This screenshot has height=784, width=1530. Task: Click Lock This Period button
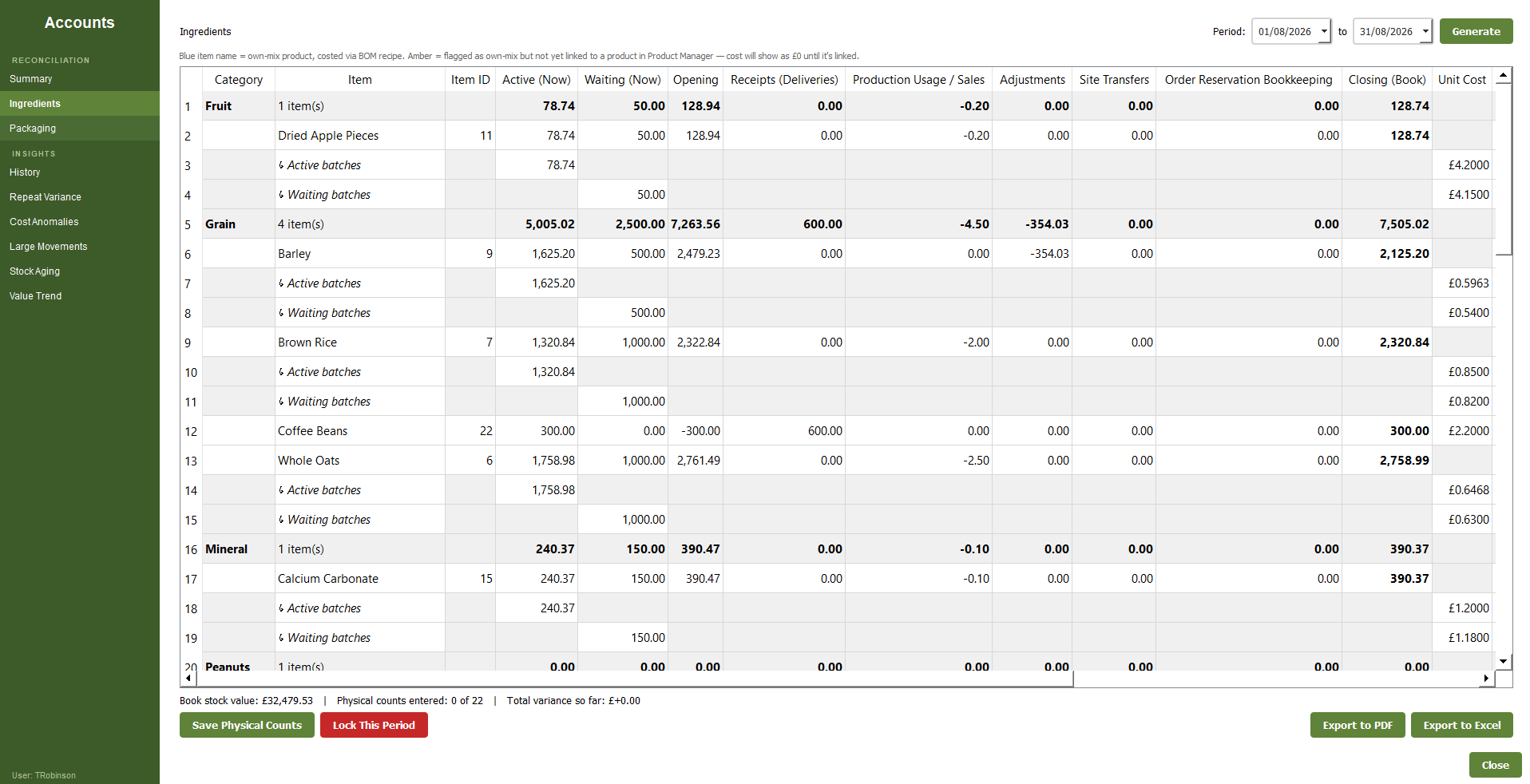click(x=374, y=725)
